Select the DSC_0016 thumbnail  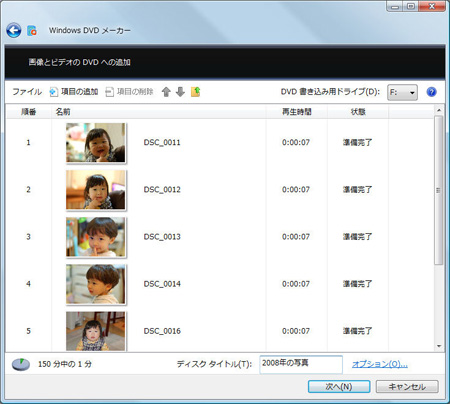pyautogui.click(x=96, y=331)
